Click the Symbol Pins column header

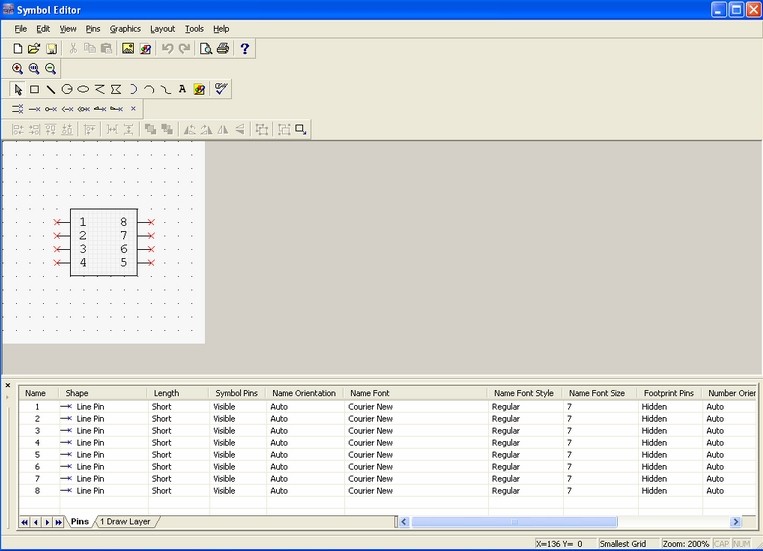(237, 393)
